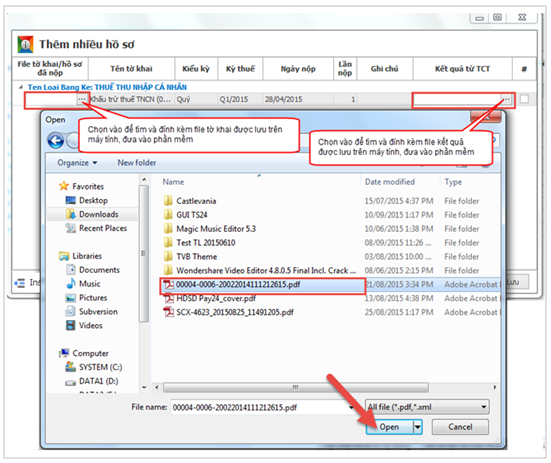Screen dimensions: 551x463
Task: Select the TVB Theme folder
Action: 196,257
